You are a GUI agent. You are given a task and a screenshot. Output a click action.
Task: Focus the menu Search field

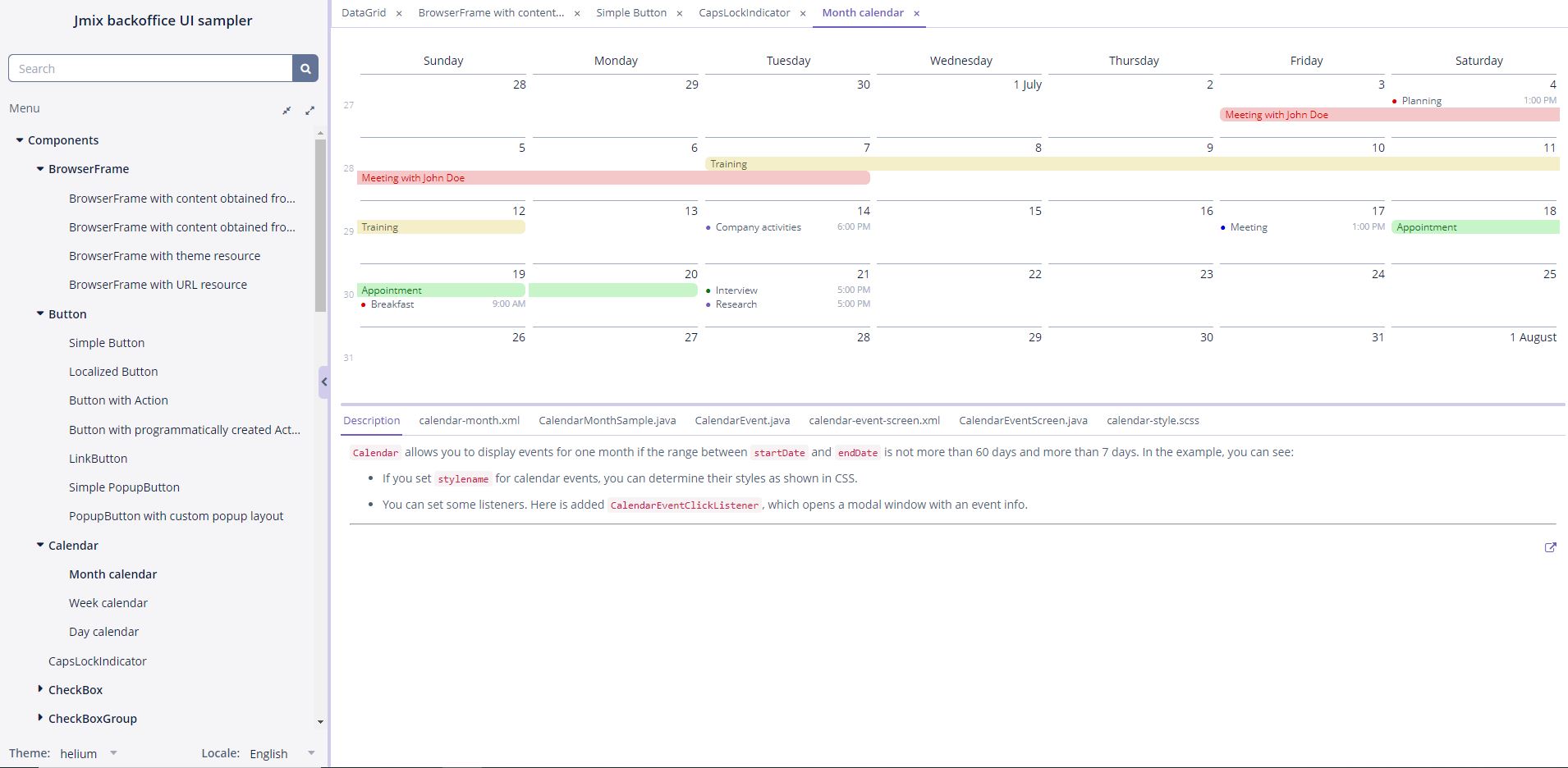[150, 69]
